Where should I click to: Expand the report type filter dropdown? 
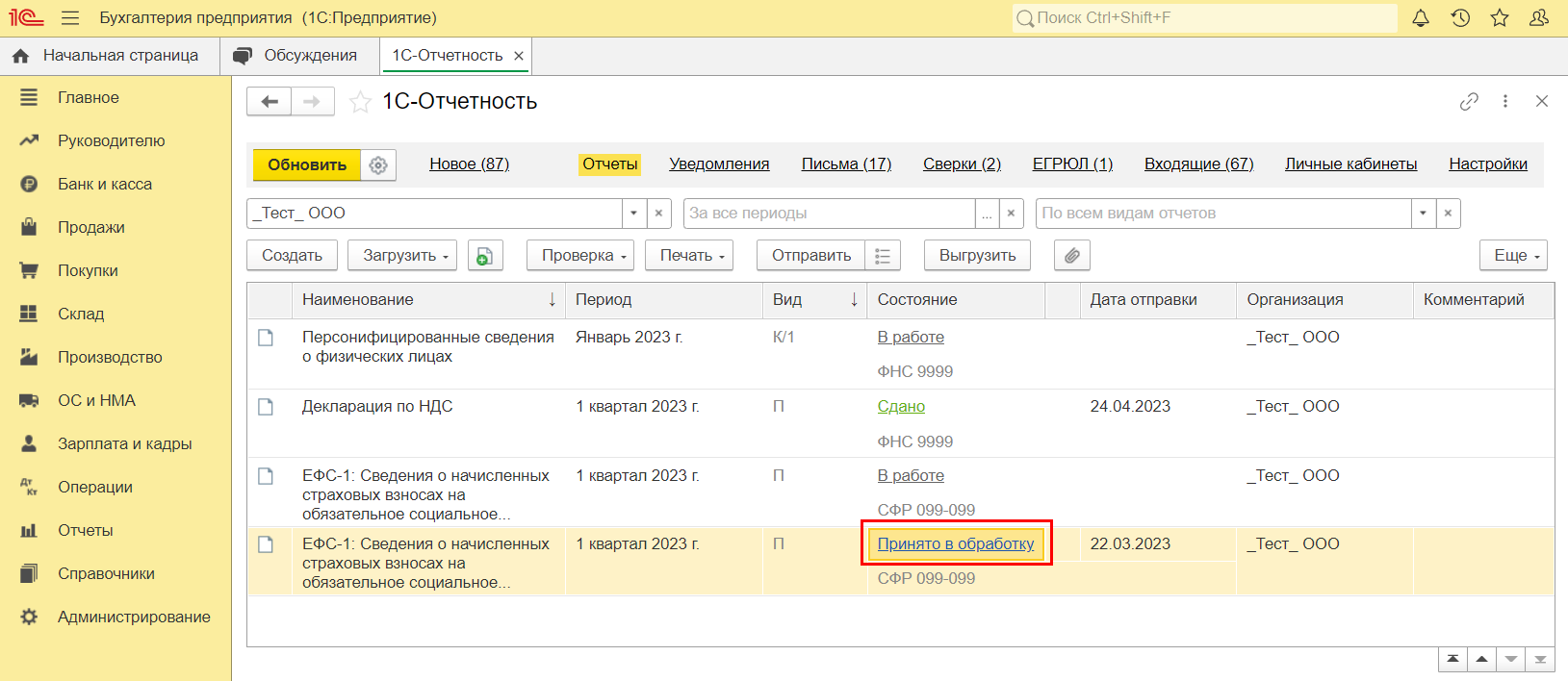[x=1423, y=214]
